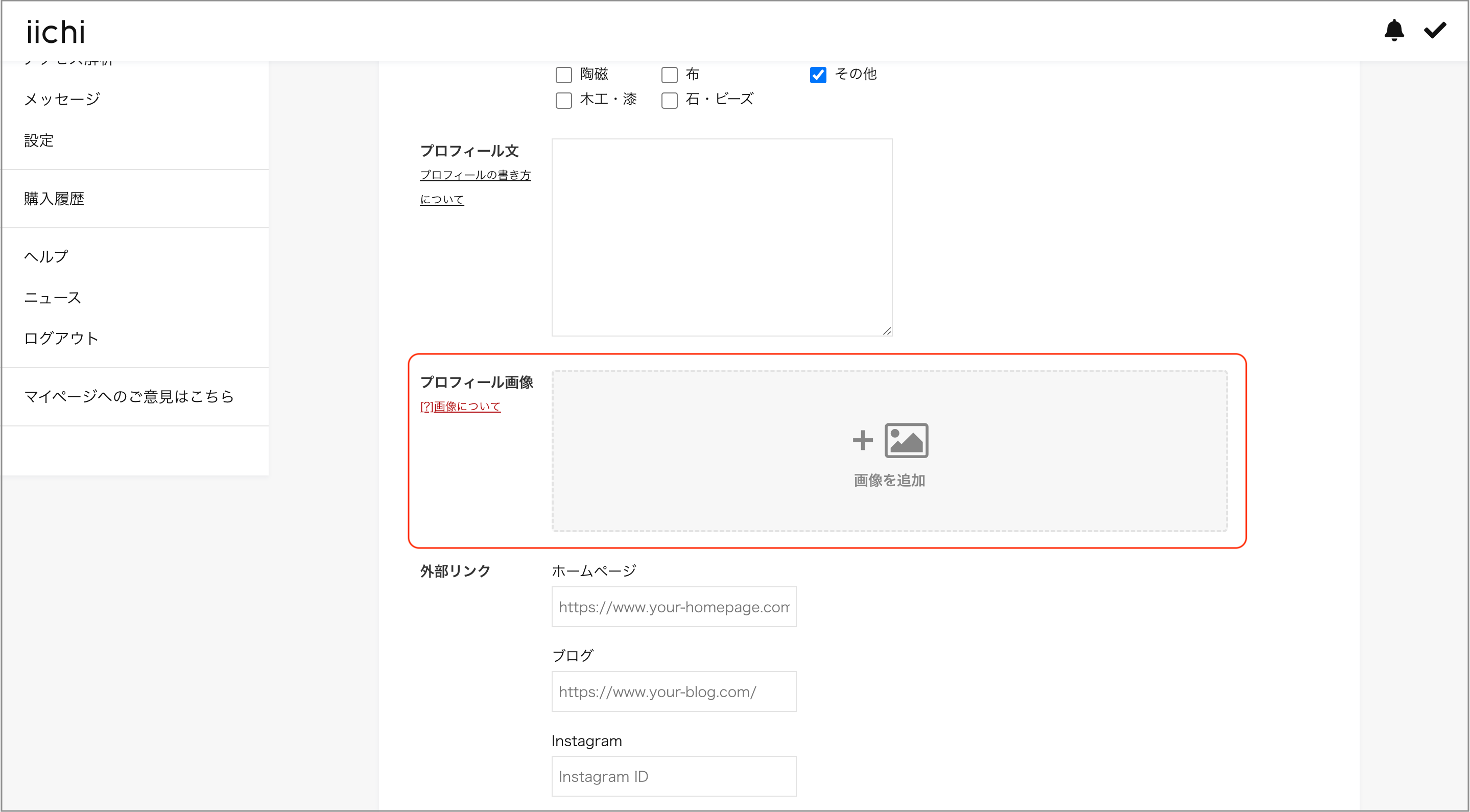Click the プロフィール画像 label

(x=477, y=383)
